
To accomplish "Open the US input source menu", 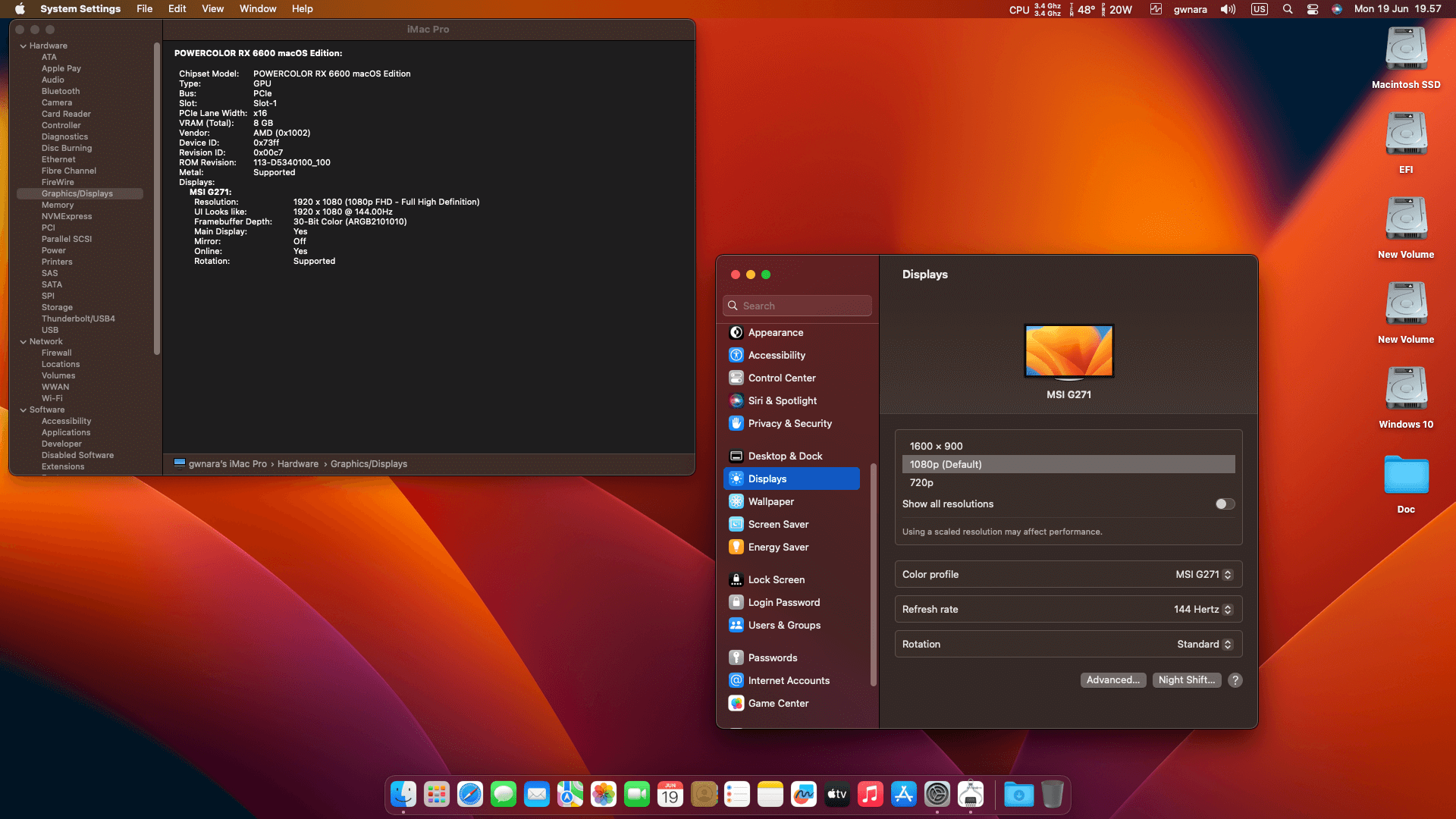I will 1259,9.
